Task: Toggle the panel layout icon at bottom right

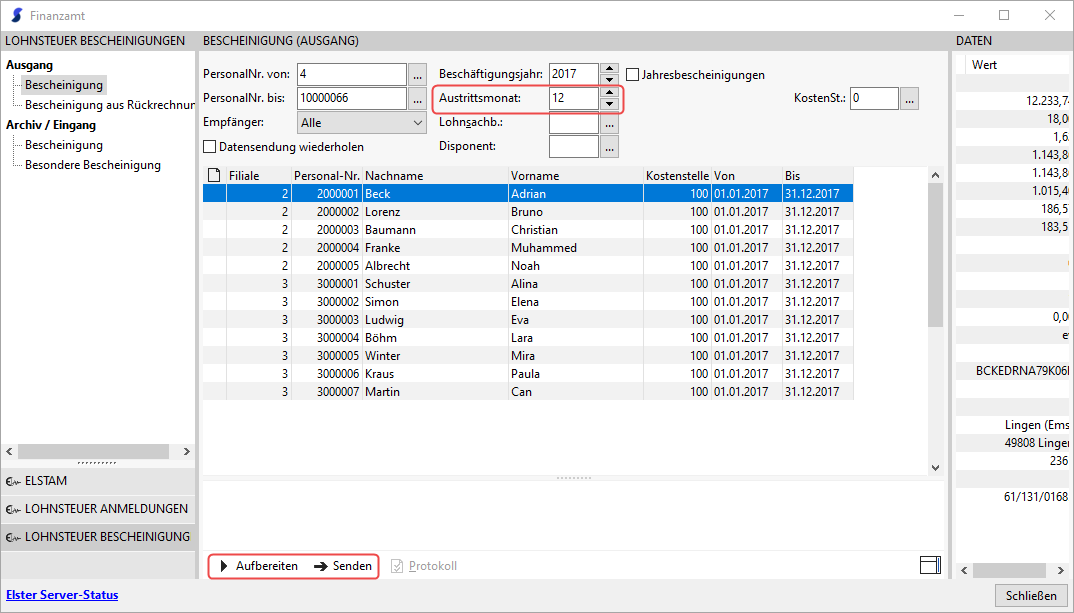Action: coord(930,566)
